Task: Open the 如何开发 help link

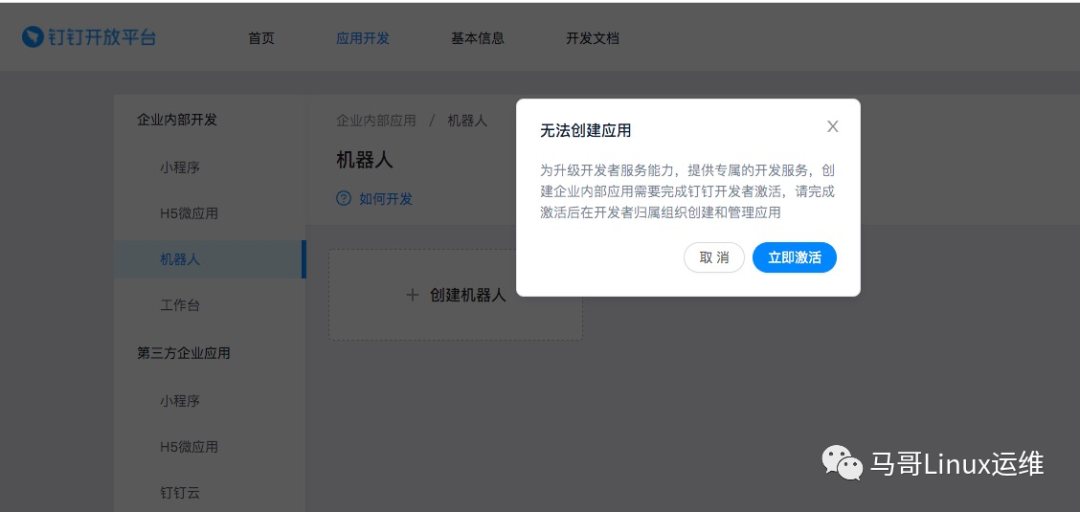Action: [x=386, y=199]
